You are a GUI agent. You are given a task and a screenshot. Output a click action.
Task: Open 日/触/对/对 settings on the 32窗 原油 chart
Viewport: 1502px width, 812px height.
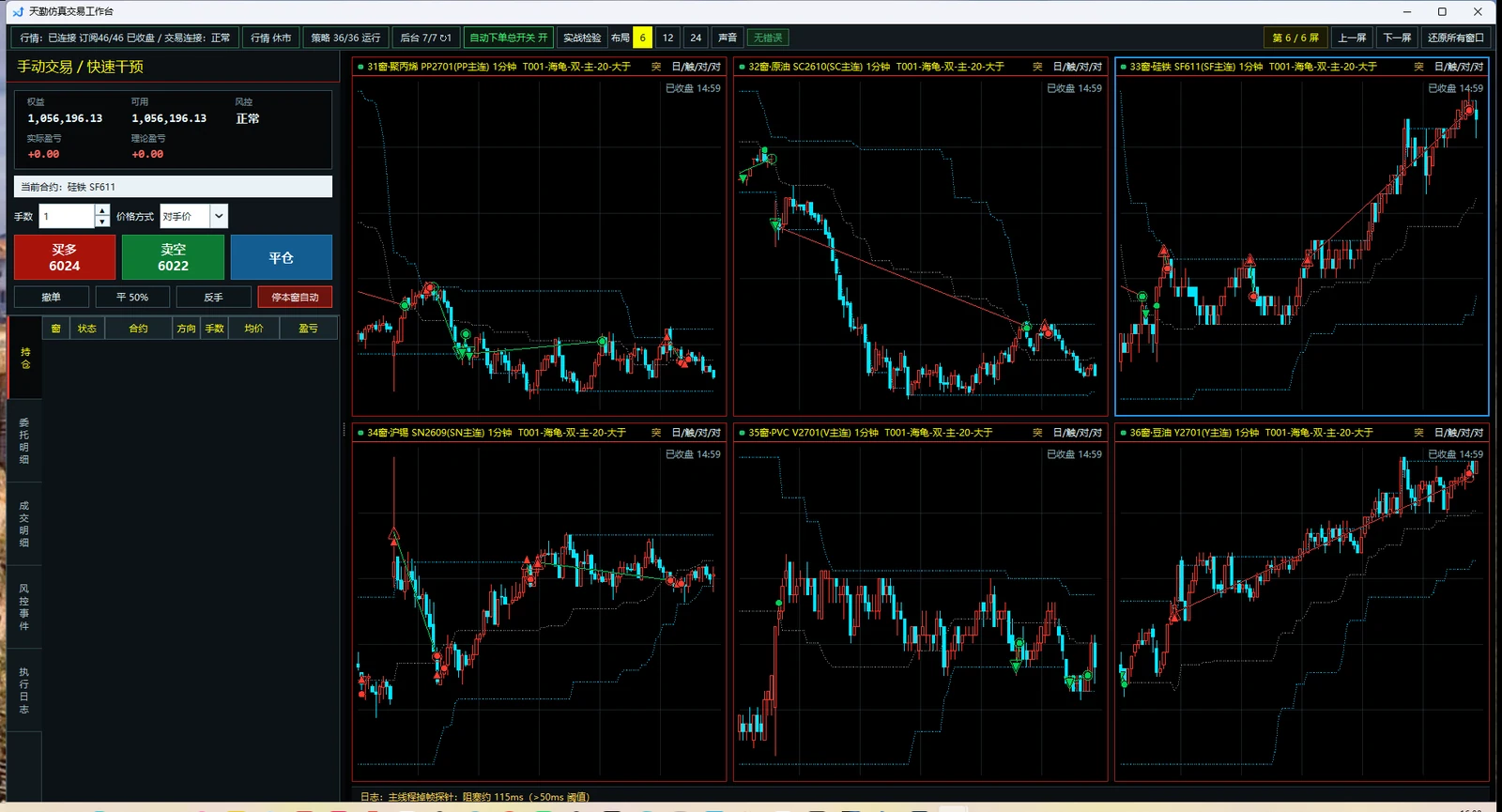pyautogui.click(x=1077, y=67)
